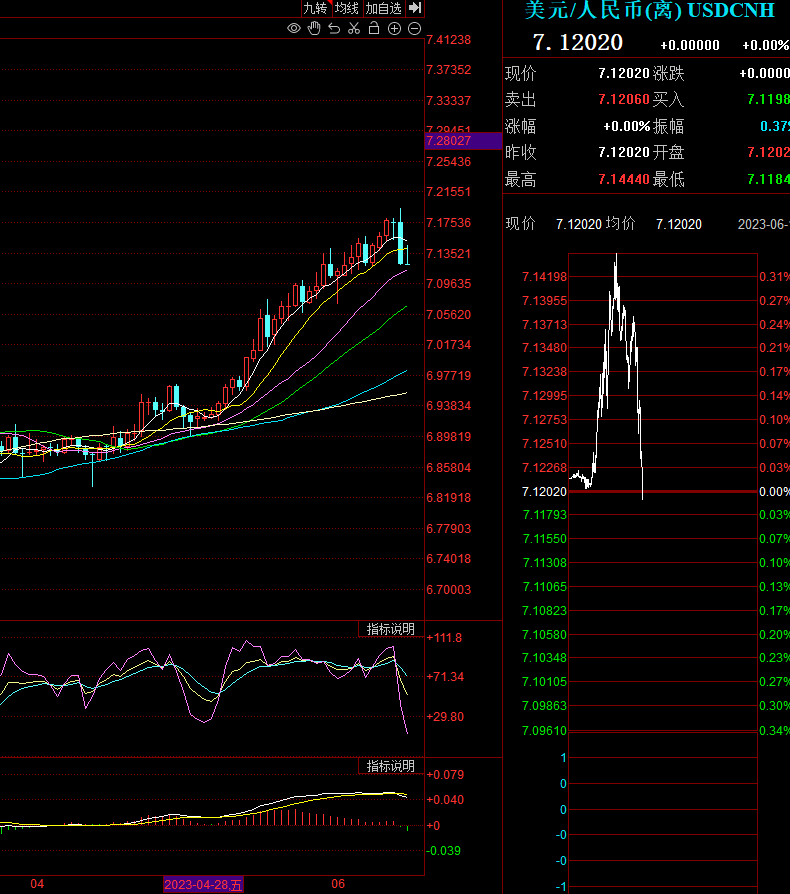This screenshot has width=790, height=894.
Task: Click the large 7.12020 price quote
Action: (577, 42)
